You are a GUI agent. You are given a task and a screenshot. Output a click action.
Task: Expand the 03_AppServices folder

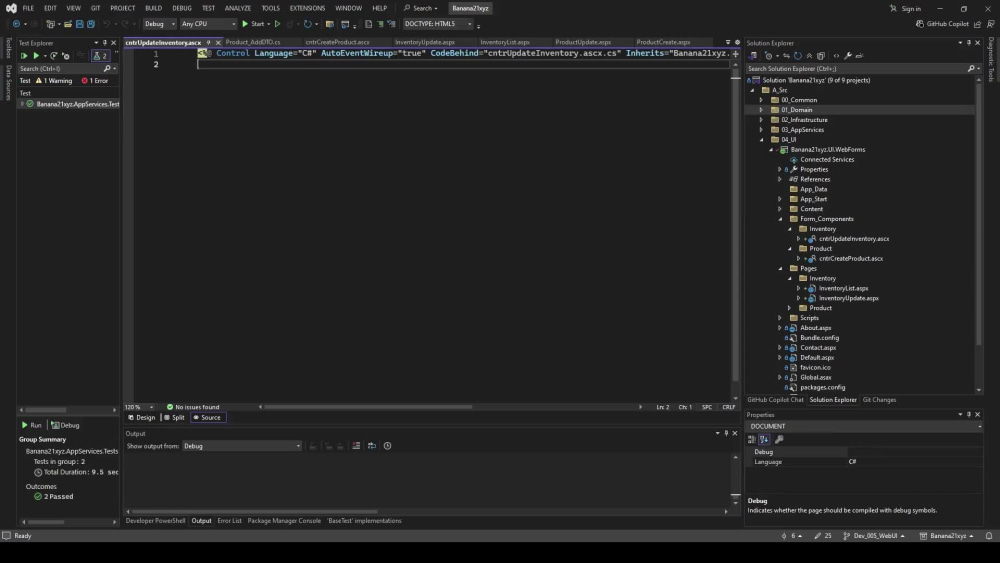[x=761, y=129]
